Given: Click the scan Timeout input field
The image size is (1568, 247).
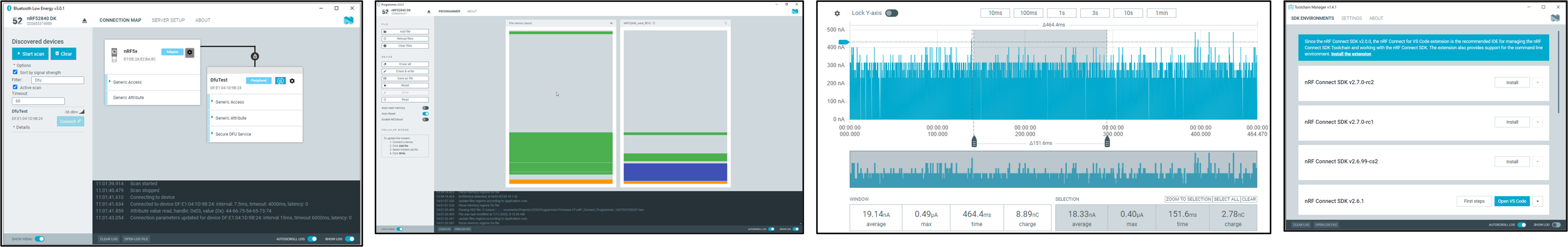Looking at the screenshot, I should (38, 101).
